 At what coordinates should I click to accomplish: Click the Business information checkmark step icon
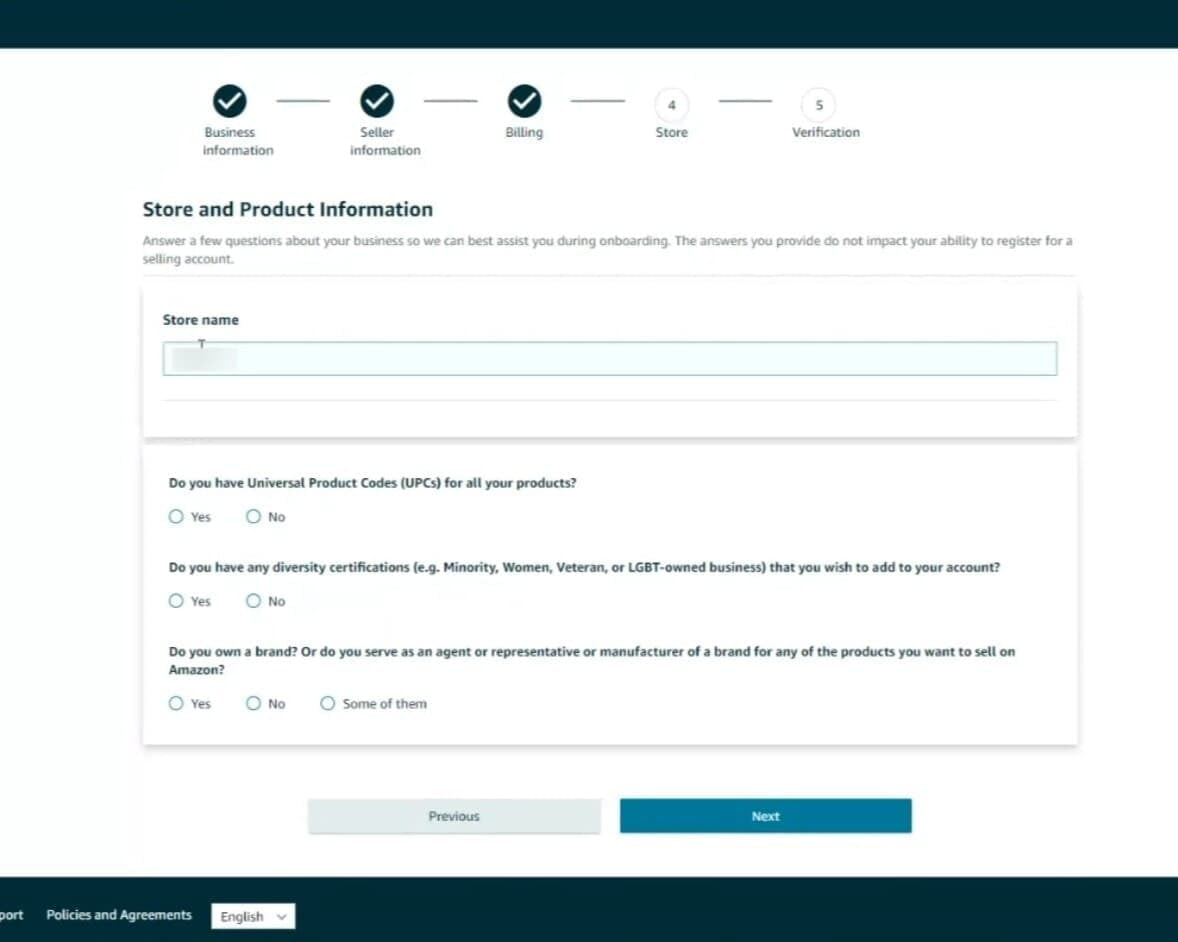click(229, 101)
